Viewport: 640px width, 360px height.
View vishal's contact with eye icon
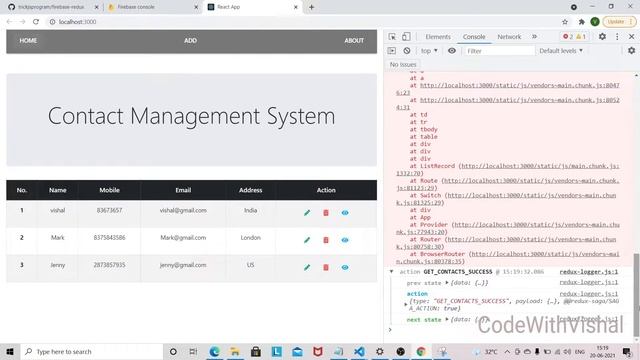(345, 213)
